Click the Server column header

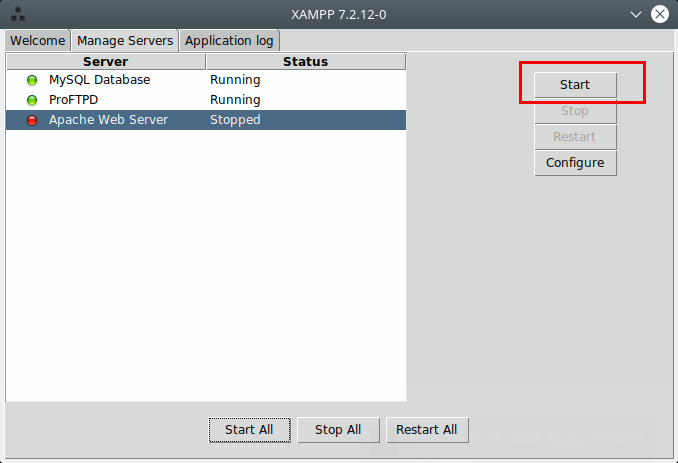click(106, 61)
